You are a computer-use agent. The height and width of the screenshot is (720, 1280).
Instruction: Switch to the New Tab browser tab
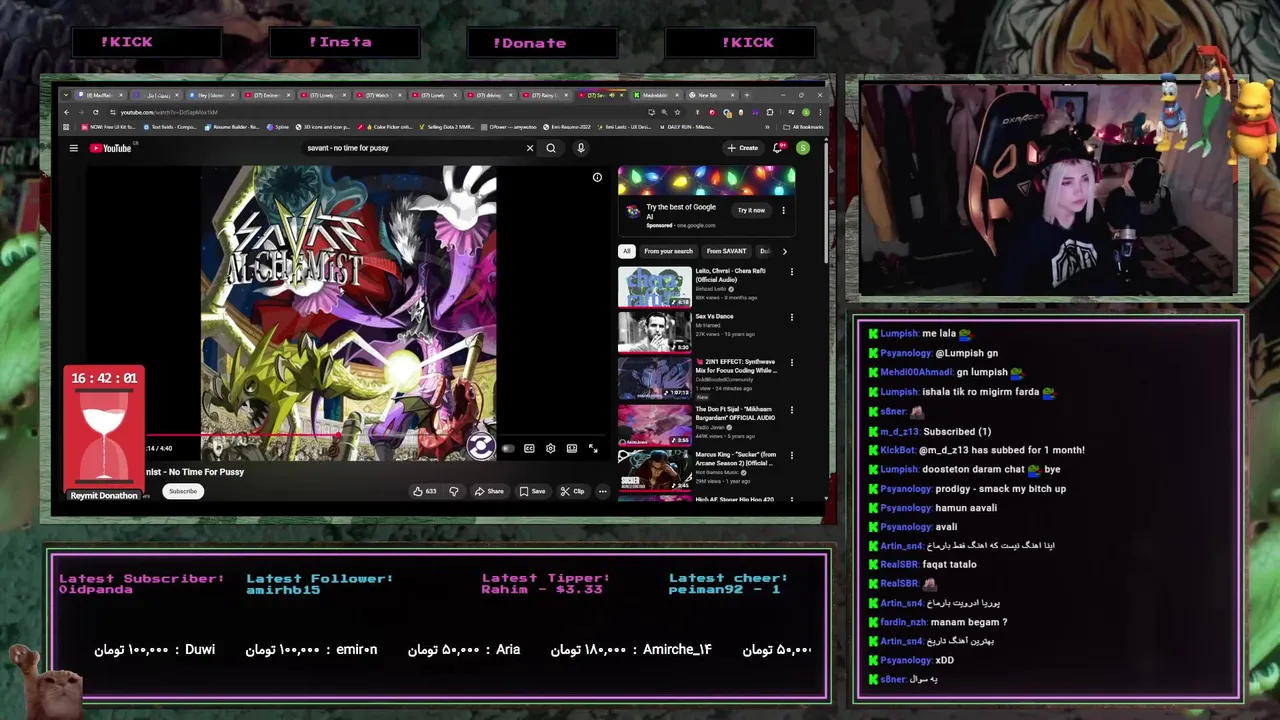coord(709,95)
